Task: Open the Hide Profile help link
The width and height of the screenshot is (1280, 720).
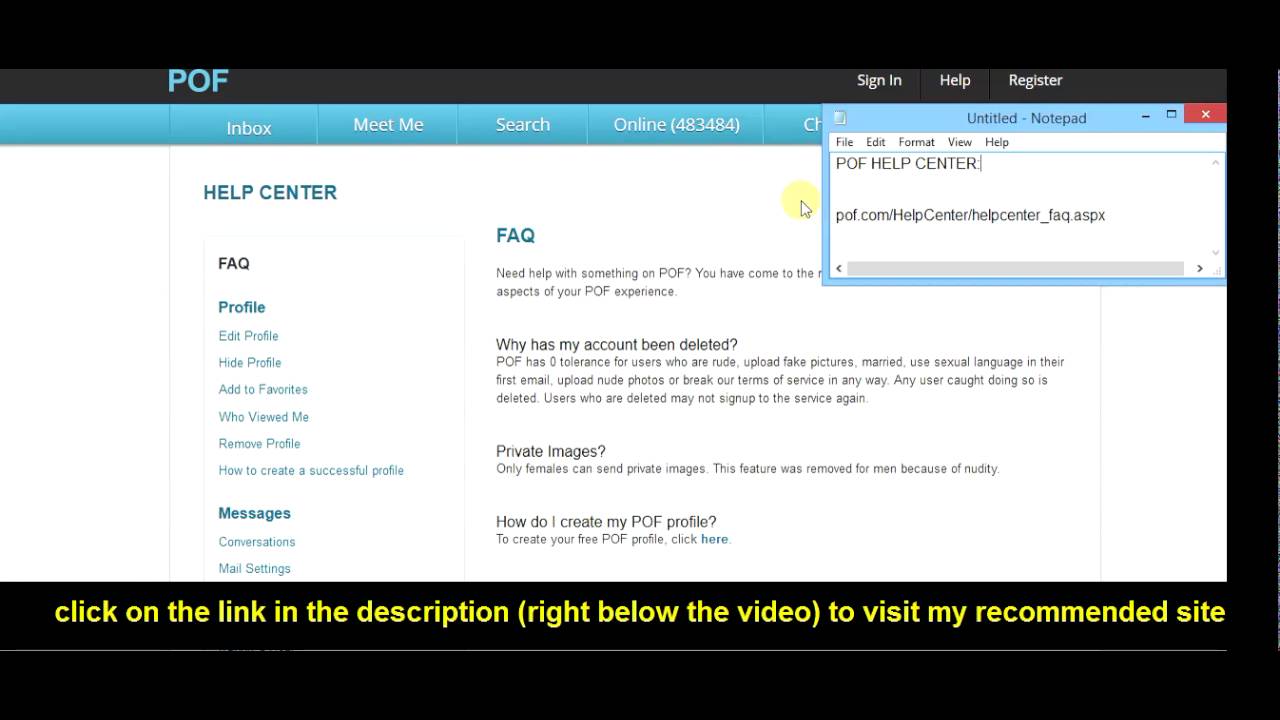Action: click(250, 363)
